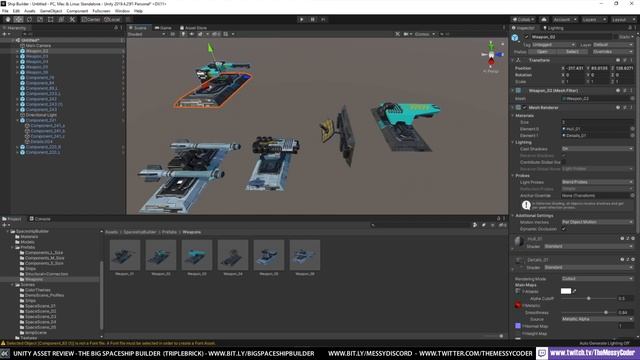
Task: Toggle pivot Center handle position button
Action: pyautogui.click(x=91, y=20)
